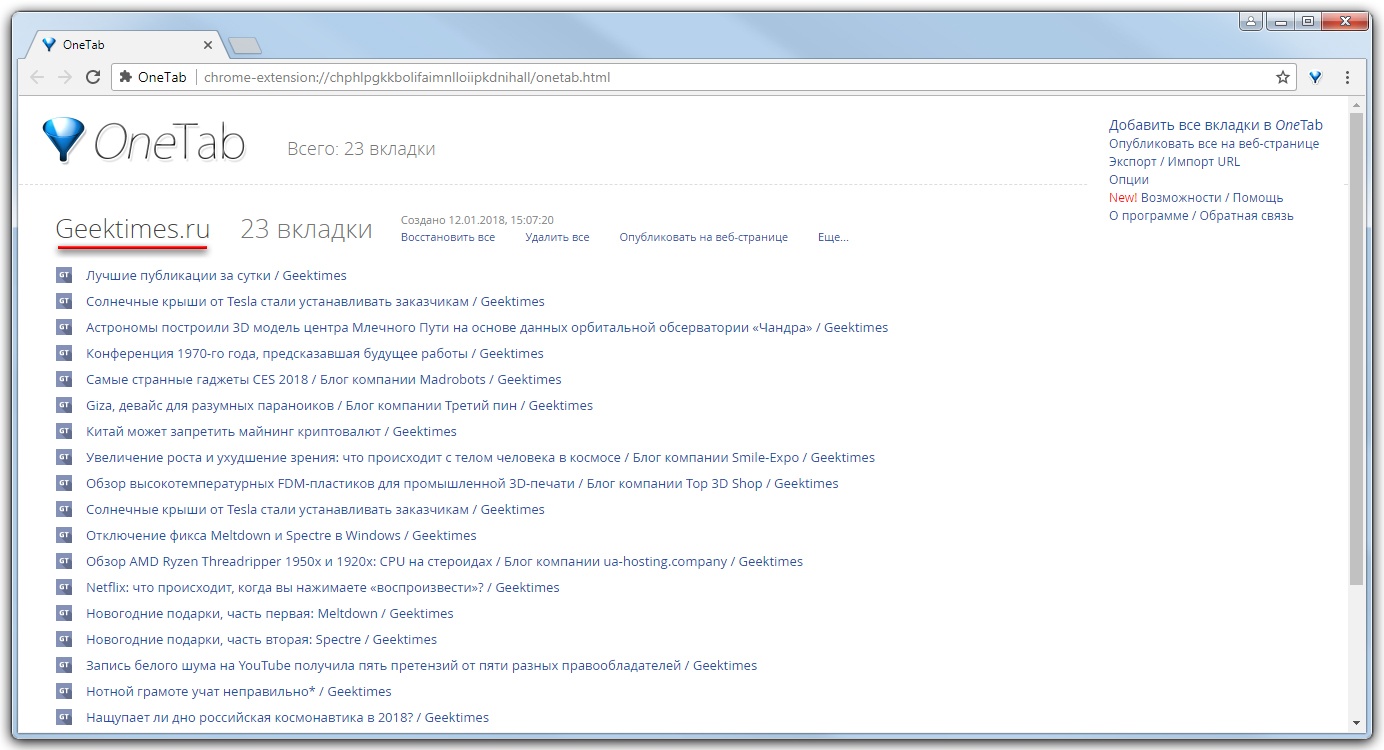Click the GT favicon beside 'Увеличение роста и ухудшение зрения'

coord(64,457)
